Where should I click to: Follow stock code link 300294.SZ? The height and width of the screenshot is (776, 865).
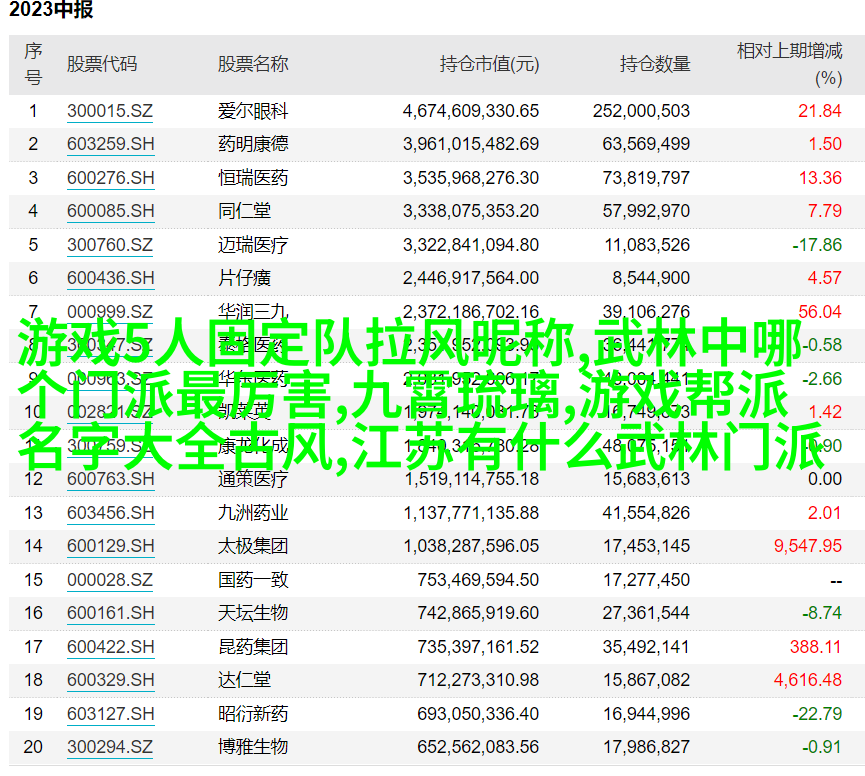coord(110,747)
